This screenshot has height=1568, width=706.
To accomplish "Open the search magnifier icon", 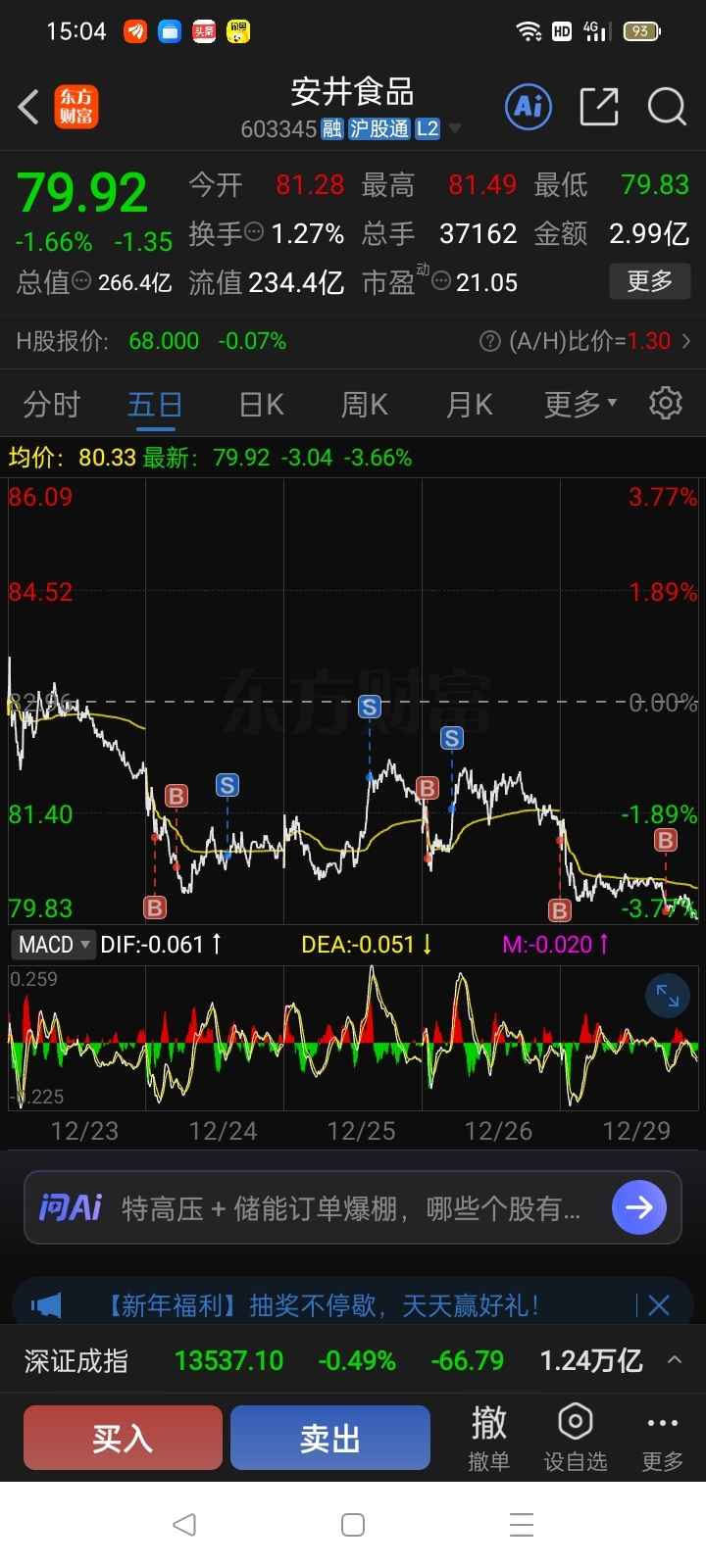I will [x=667, y=106].
